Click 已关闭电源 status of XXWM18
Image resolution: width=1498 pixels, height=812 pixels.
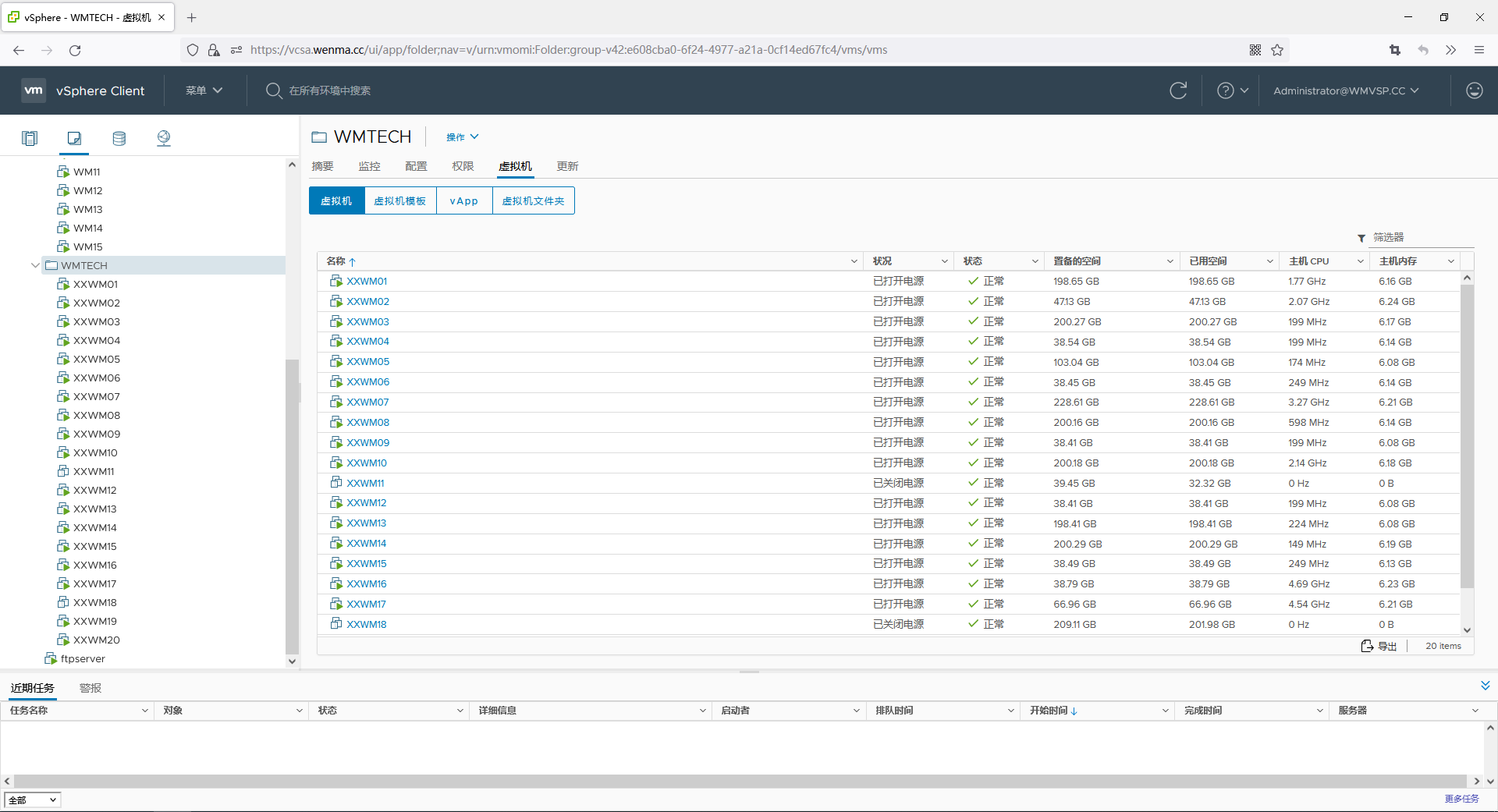click(x=898, y=624)
